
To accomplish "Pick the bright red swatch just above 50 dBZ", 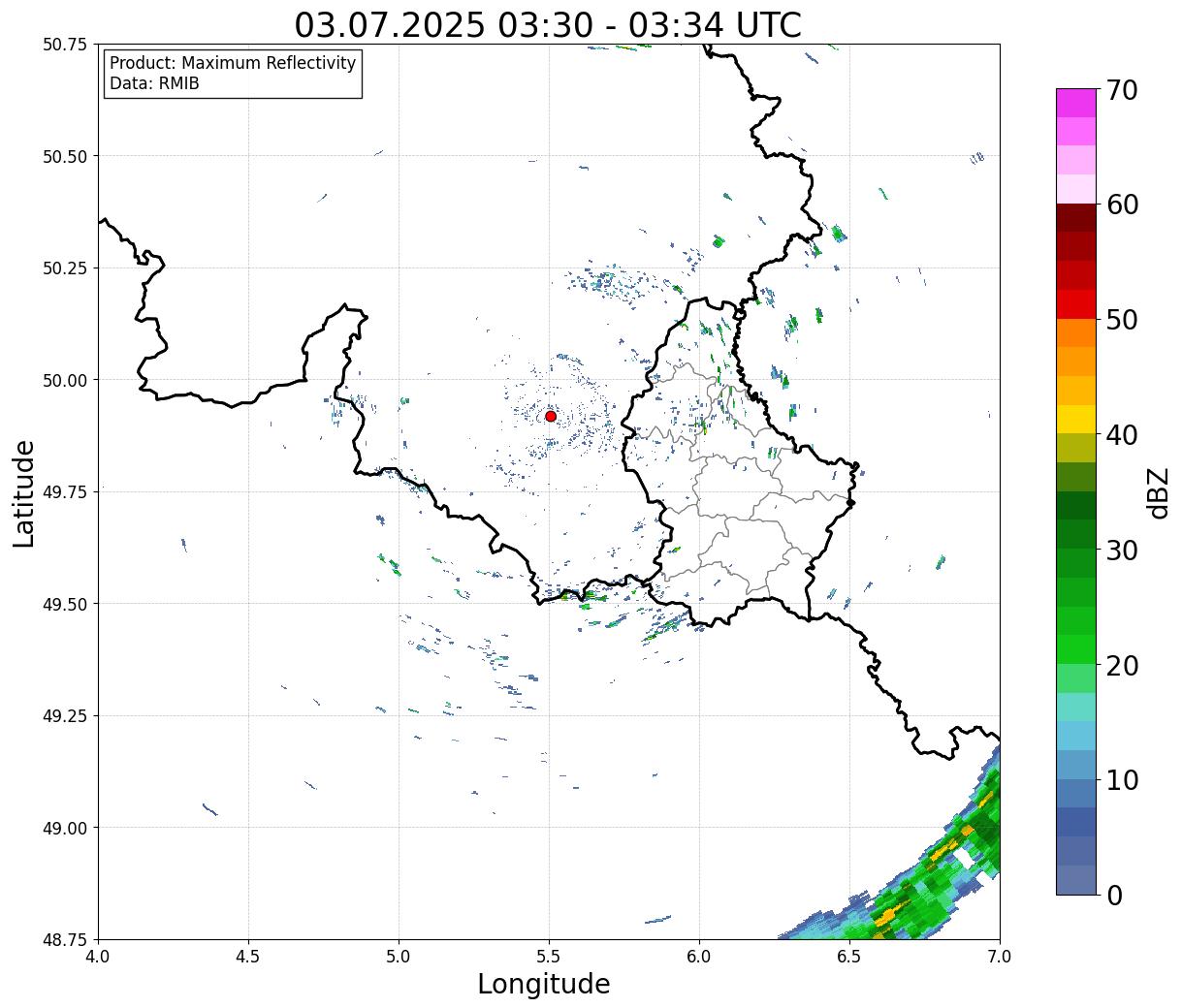I will pos(1076,304).
